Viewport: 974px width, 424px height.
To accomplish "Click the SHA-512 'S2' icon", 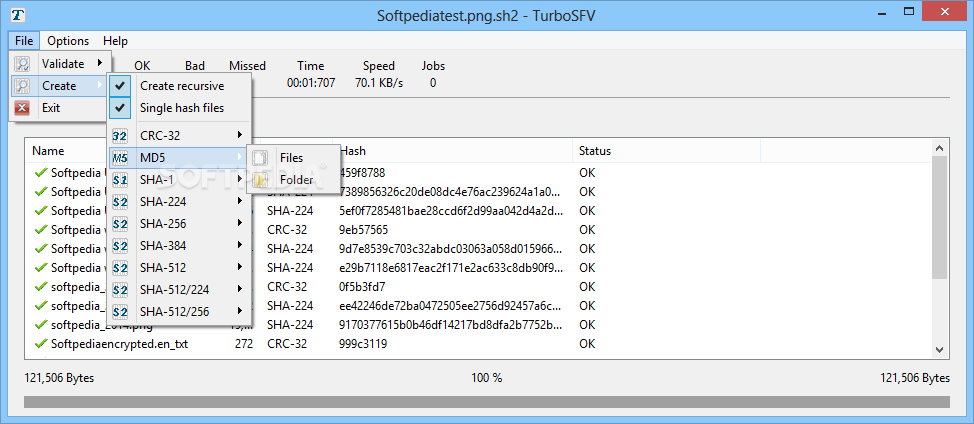I will (x=121, y=268).
